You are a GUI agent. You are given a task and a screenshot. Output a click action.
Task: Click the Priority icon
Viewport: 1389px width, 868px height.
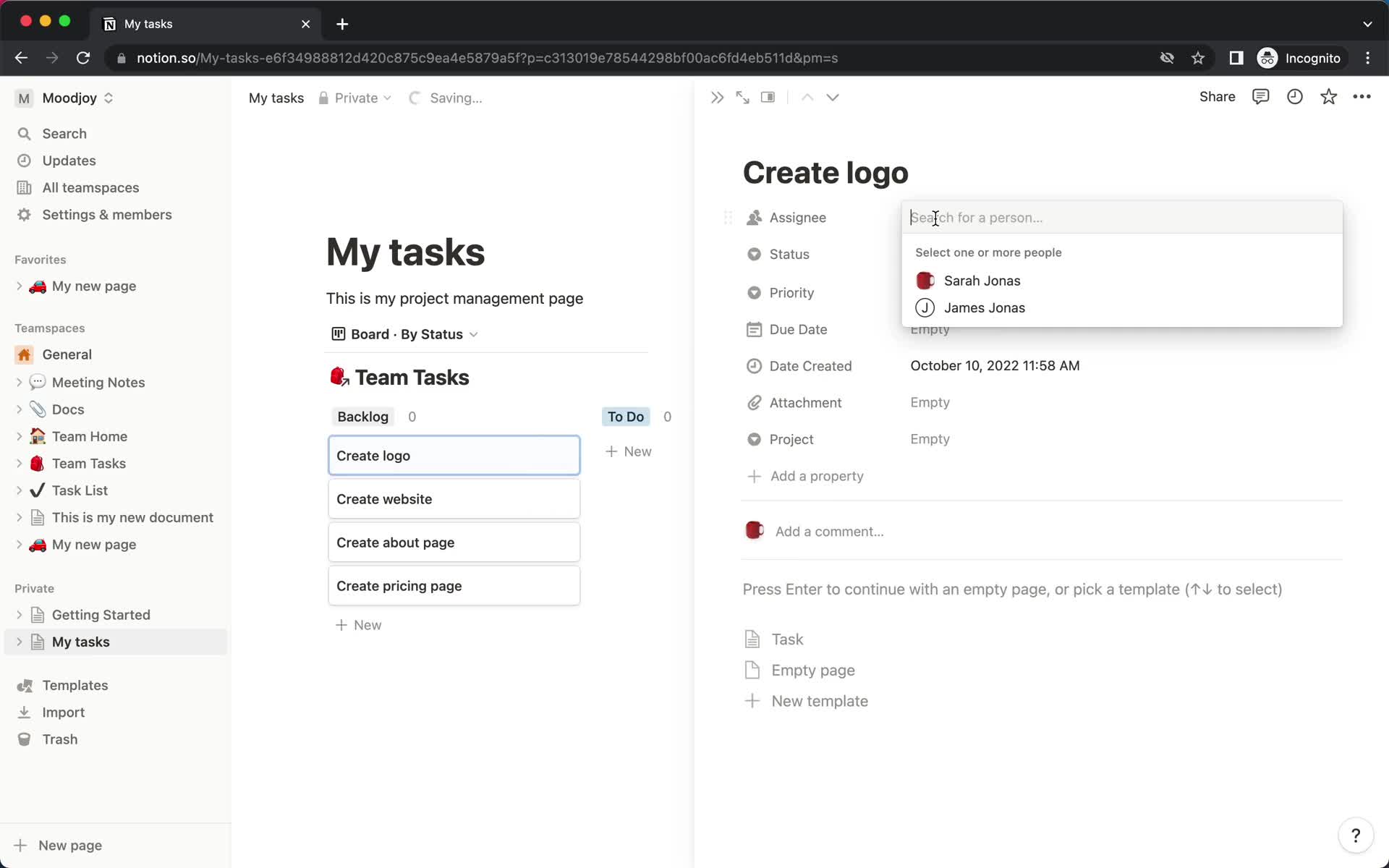pyautogui.click(x=753, y=292)
